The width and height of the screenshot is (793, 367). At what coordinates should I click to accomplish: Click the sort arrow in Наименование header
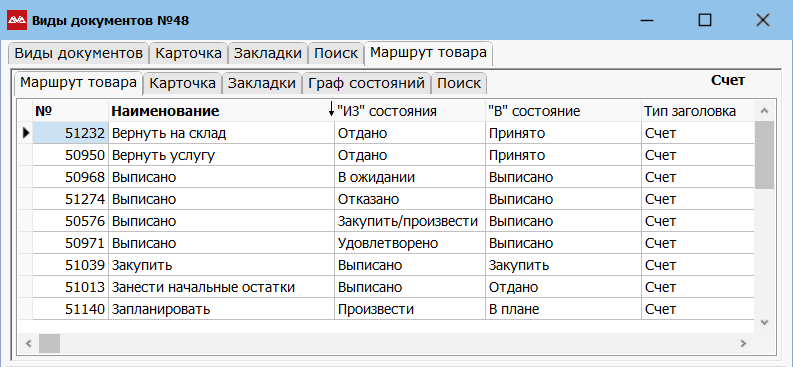(331, 110)
